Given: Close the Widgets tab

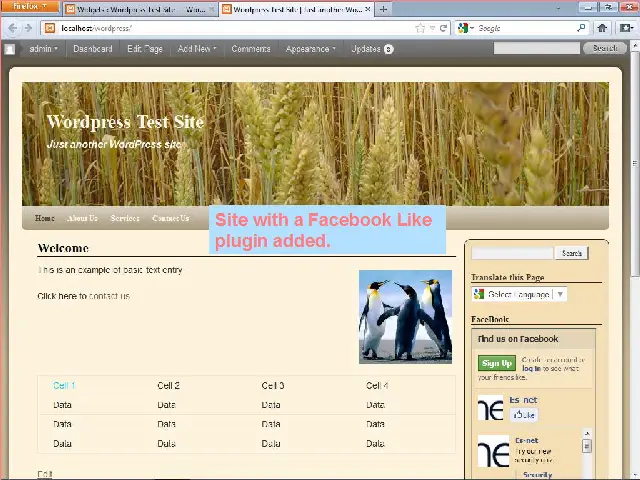Looking at the screenshot, I should tap(212, 9).
